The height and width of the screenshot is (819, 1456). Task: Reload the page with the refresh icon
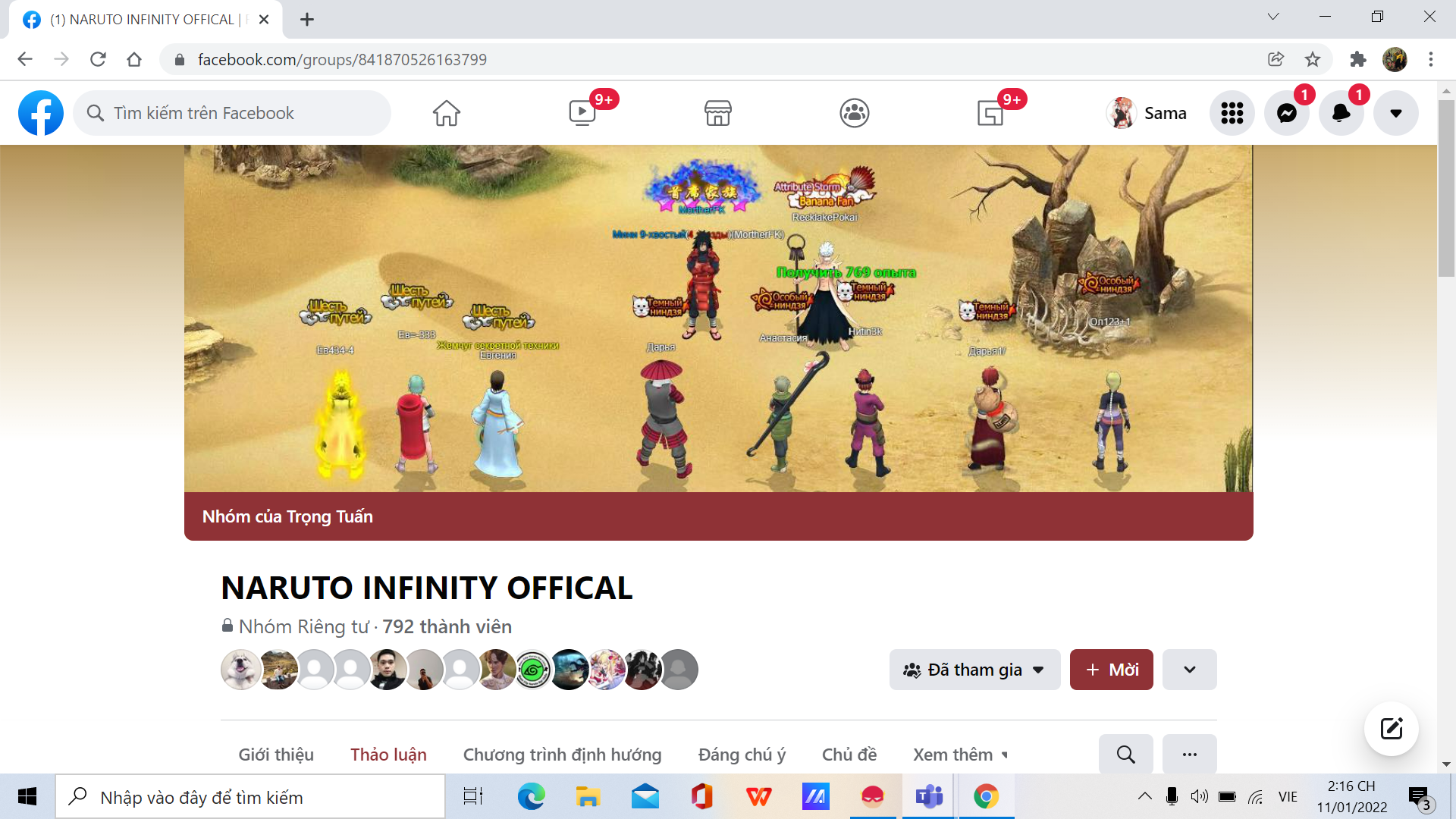tap(98, 59)
